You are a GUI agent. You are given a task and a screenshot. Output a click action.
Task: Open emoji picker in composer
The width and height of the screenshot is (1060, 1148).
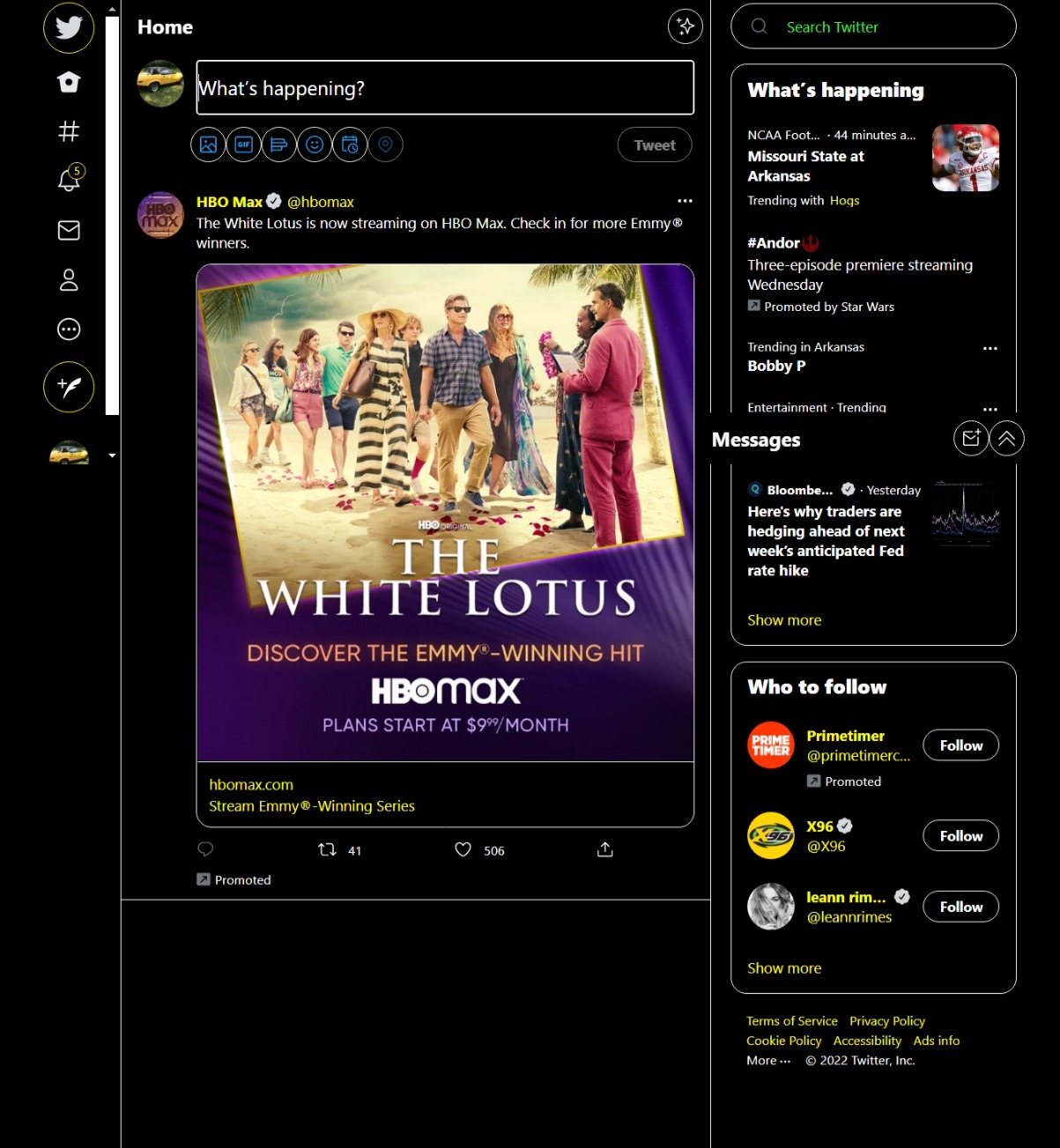pos(315,144)
